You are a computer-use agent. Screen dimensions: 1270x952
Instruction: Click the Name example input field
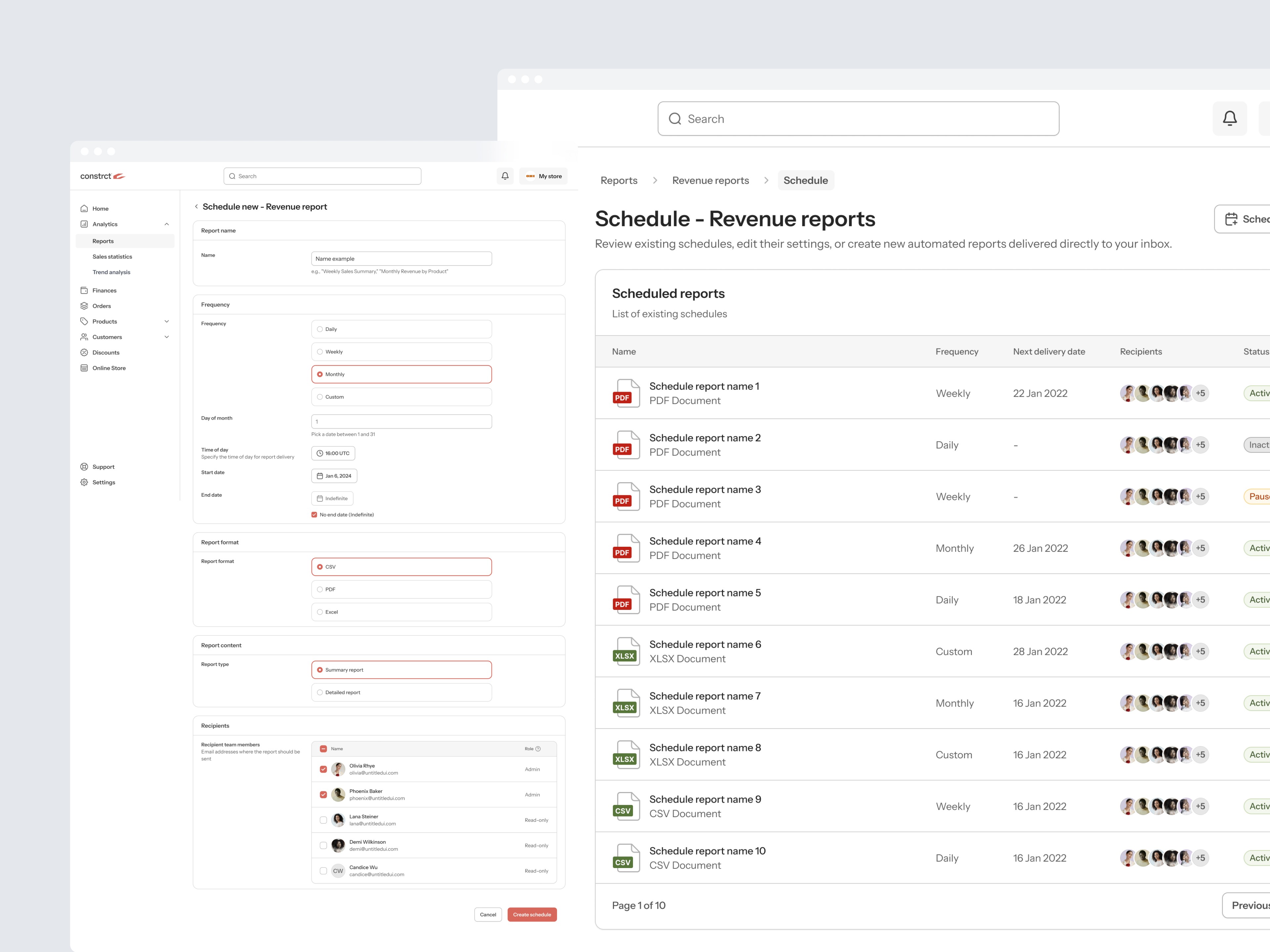[x=401, y=259]
